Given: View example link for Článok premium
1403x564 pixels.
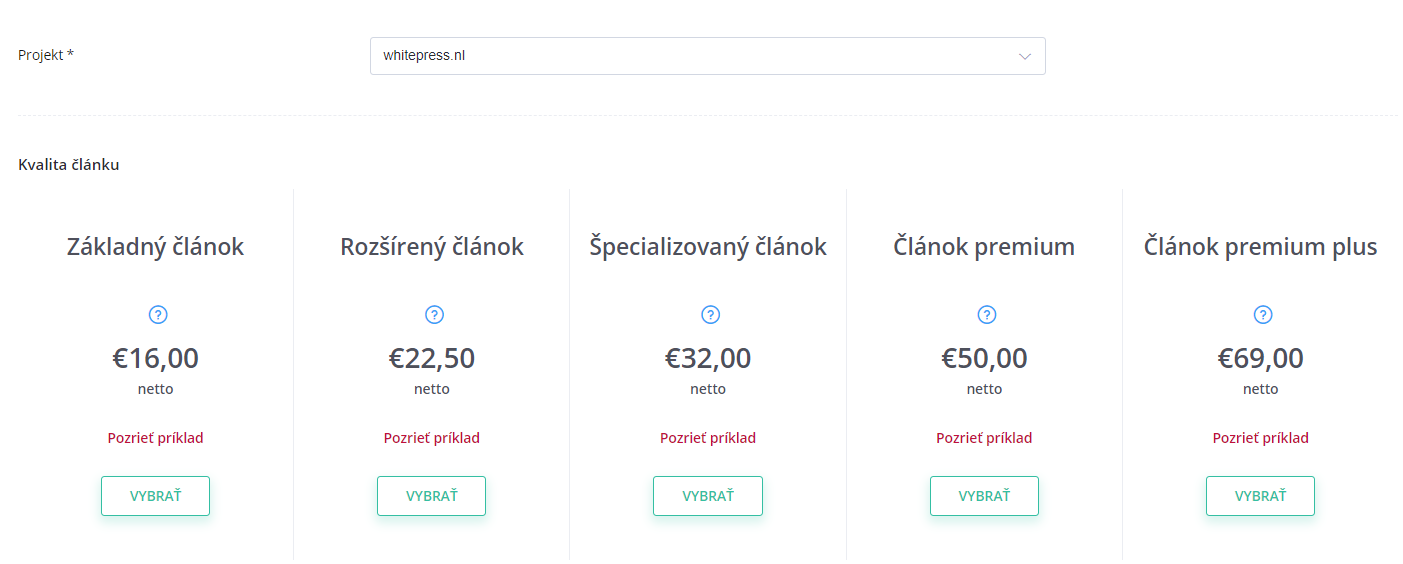Looking at the screenshot, I should pos(984,438).
